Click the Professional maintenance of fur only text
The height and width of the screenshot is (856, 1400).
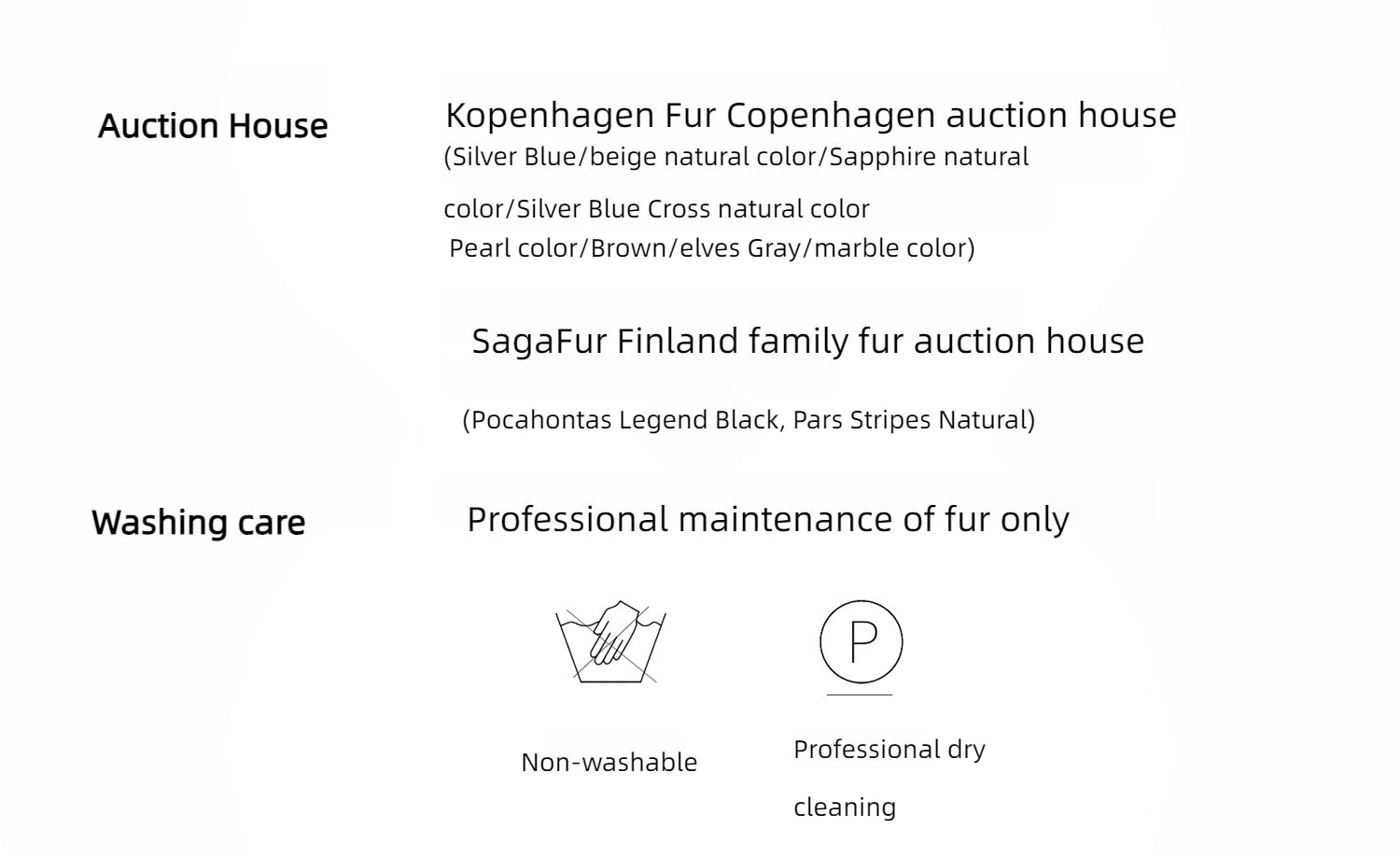[x=767, y=520]
